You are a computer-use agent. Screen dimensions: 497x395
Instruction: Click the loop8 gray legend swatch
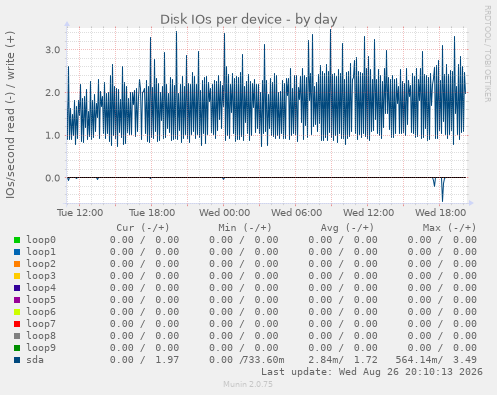(x=17, y=336)
